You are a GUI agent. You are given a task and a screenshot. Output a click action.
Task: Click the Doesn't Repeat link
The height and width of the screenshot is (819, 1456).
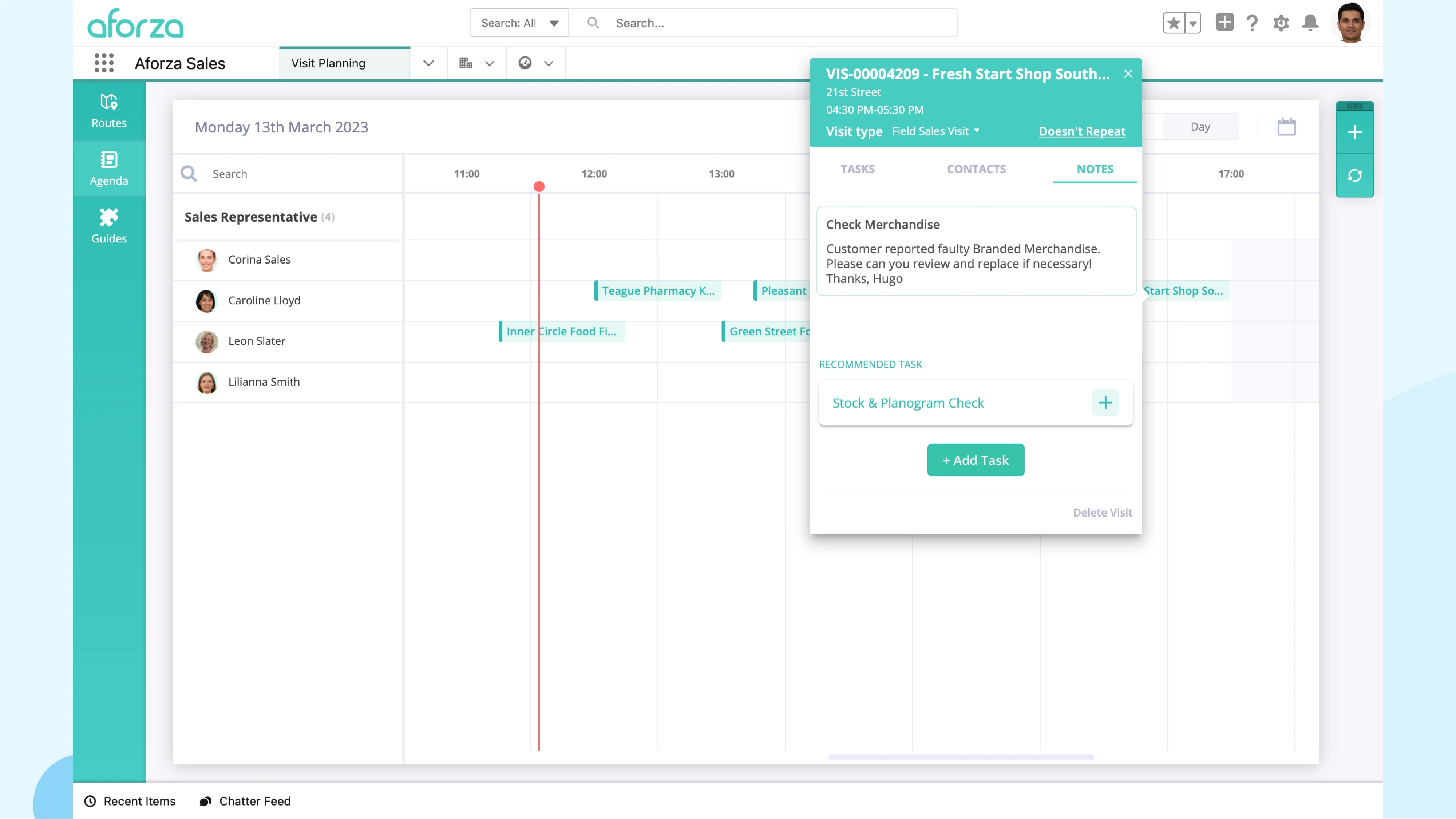pos(1082,131)
